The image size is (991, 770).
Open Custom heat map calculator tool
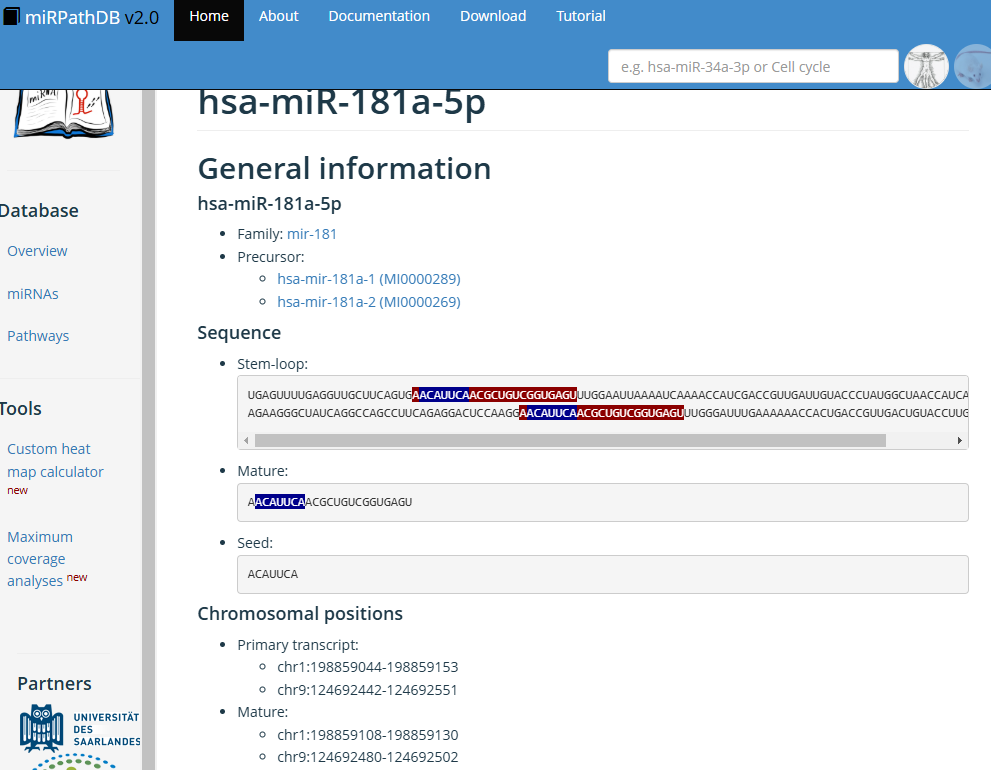55,460
